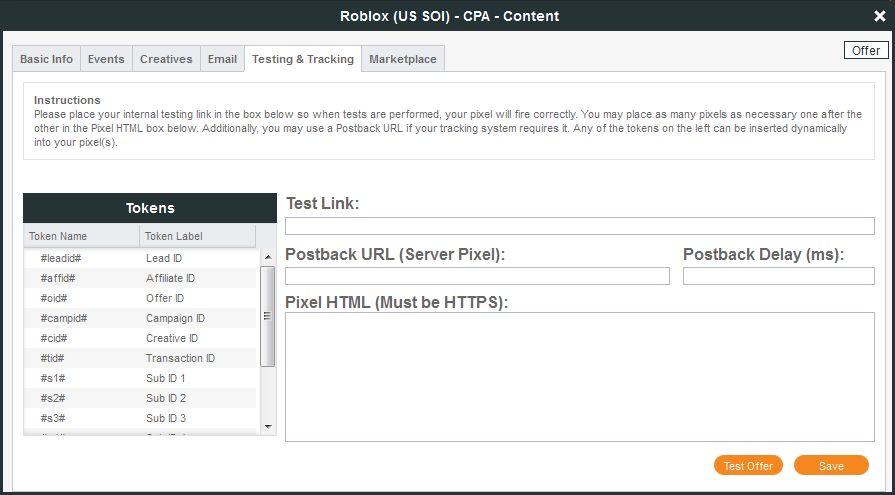Click inside the Pixel HTML text area
Screen dimensions: 895x495
(x=579, y=376)
